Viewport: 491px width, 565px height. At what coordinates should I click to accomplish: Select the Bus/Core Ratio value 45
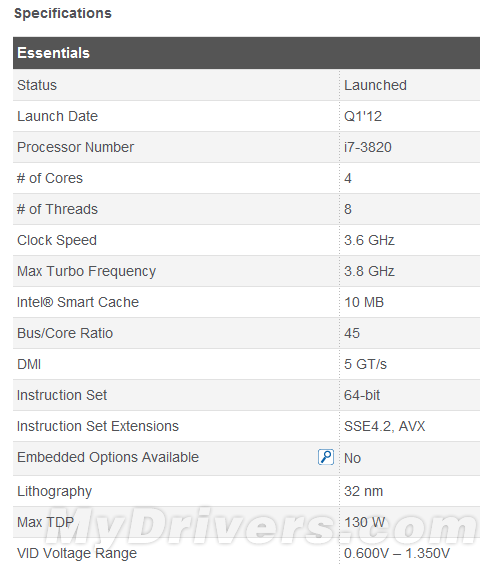click(x=352, y=333)
